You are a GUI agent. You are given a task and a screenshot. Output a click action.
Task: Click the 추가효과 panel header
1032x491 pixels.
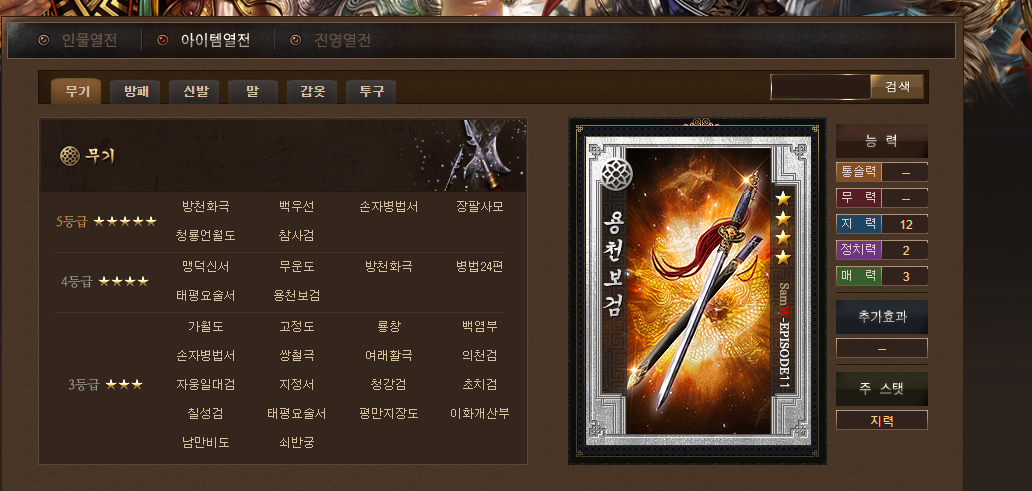click(x=882, y=317)
